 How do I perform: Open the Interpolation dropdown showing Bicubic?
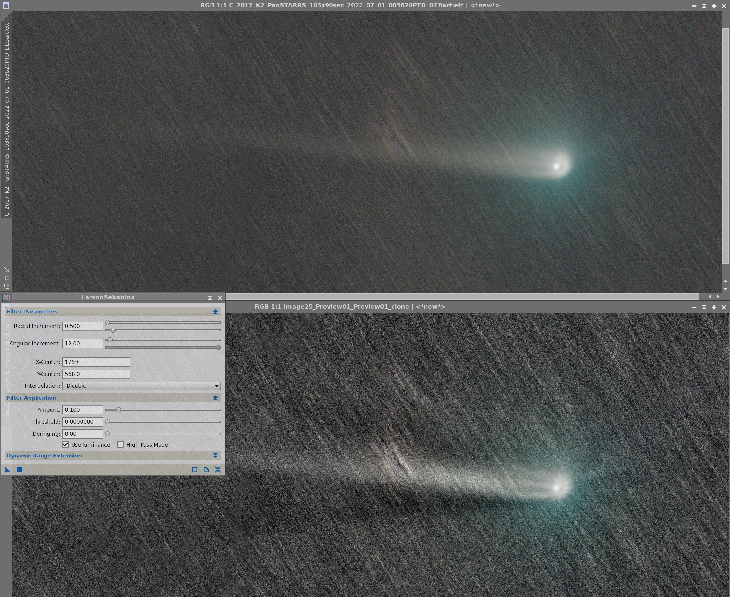point(140,385)
